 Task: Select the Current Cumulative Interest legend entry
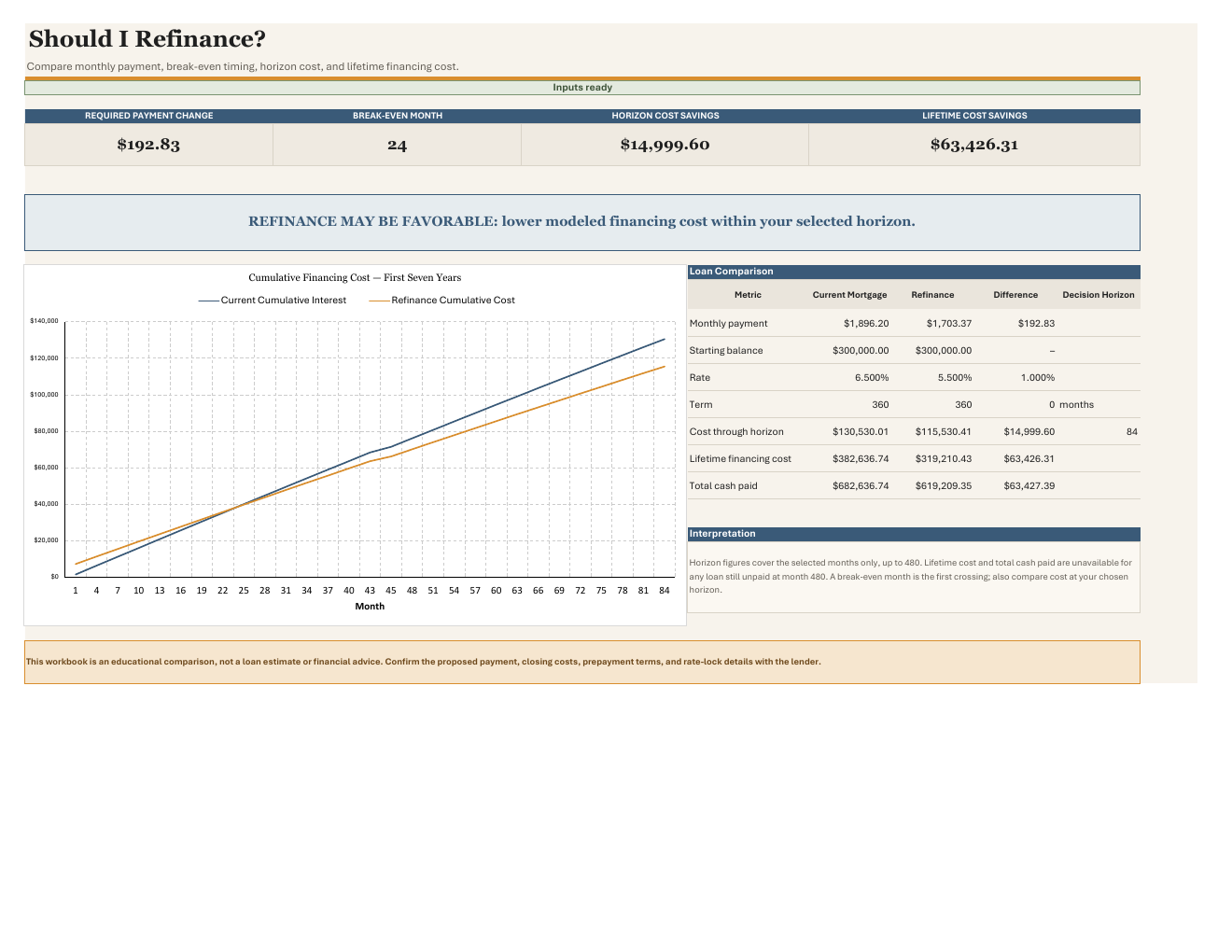(273, 301)
